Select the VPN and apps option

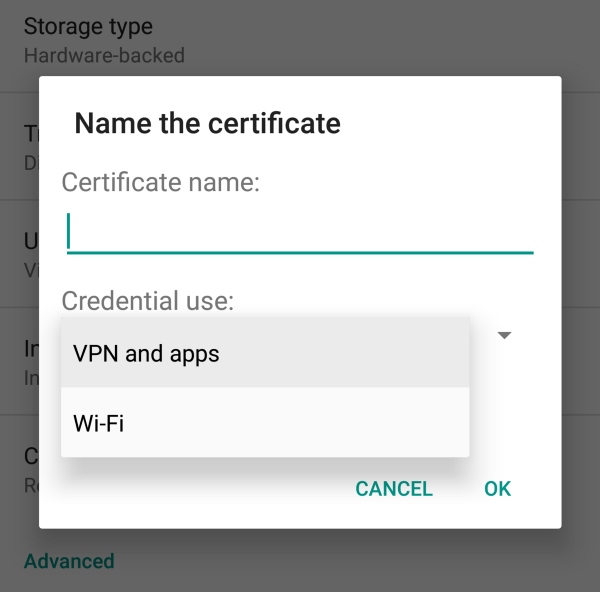pyautogui.click(x=265, y=352)
